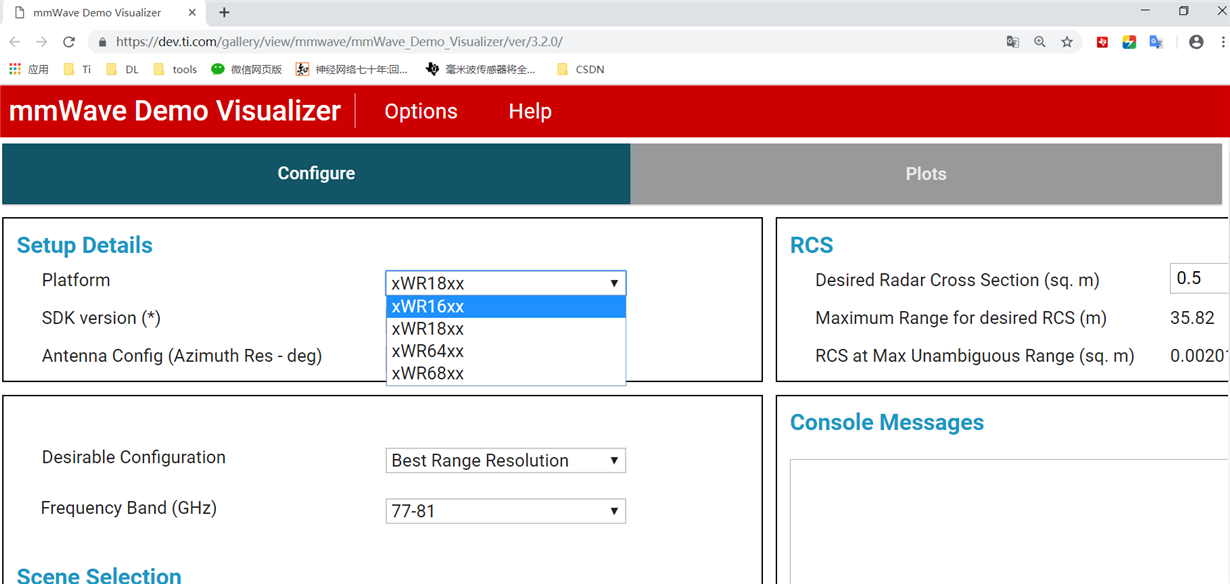Viewport: 1230px width, 584px height.
Task: Click the browser back arrow
Action: coord(15,42)
